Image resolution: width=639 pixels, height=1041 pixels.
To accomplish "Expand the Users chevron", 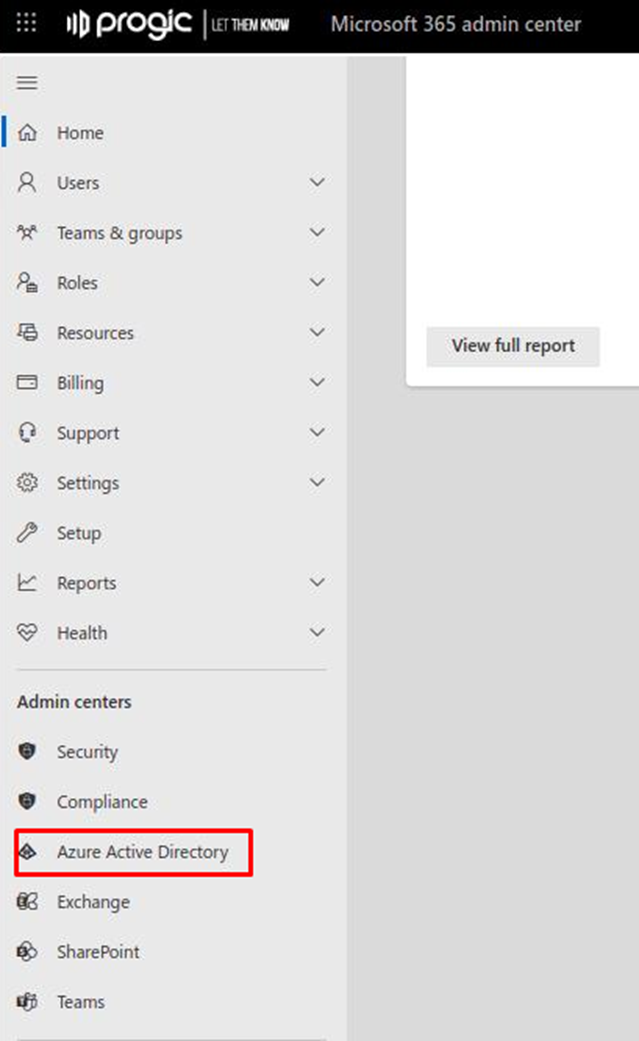I will click(318, 182).
